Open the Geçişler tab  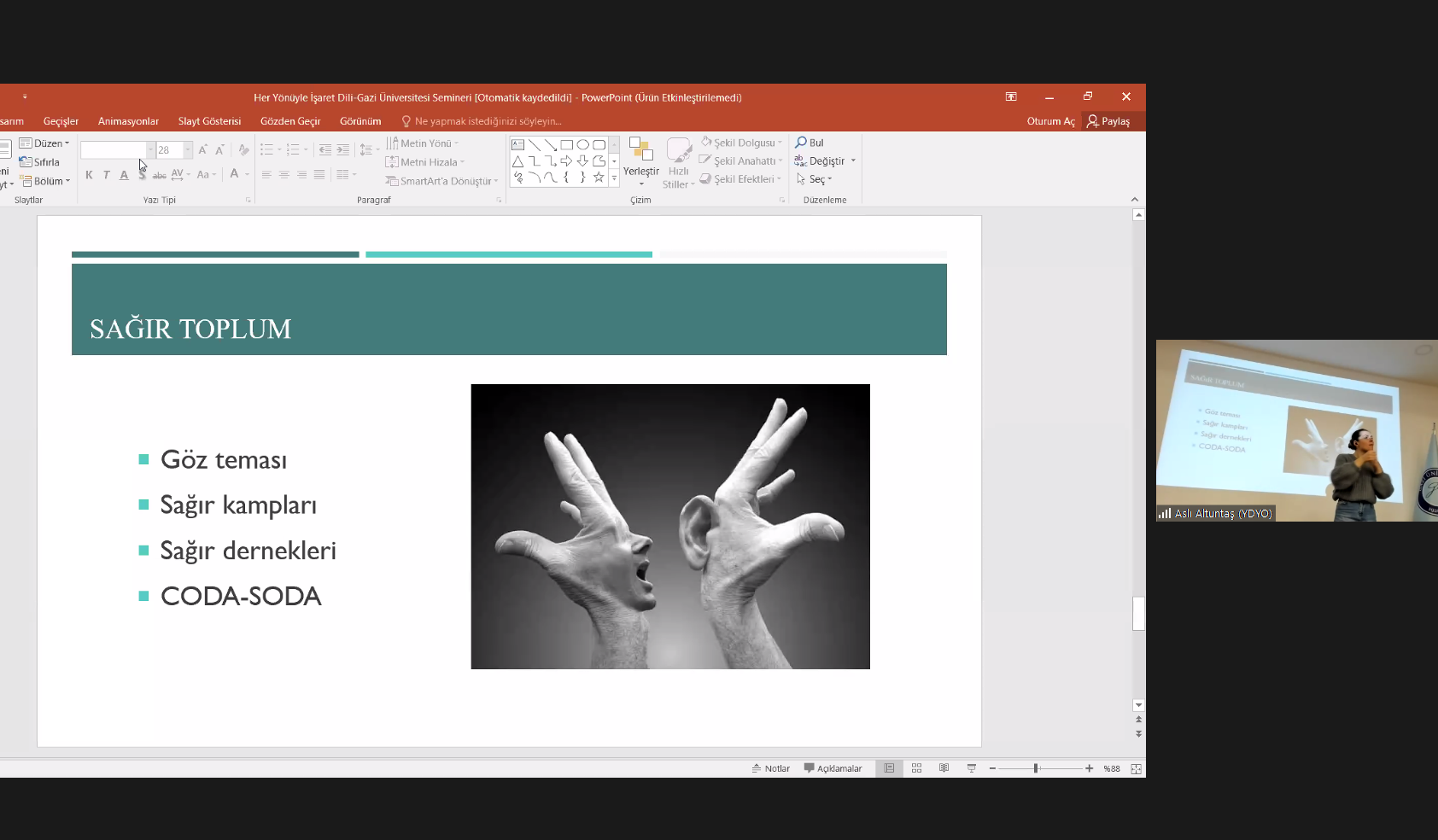click(61, 121)
